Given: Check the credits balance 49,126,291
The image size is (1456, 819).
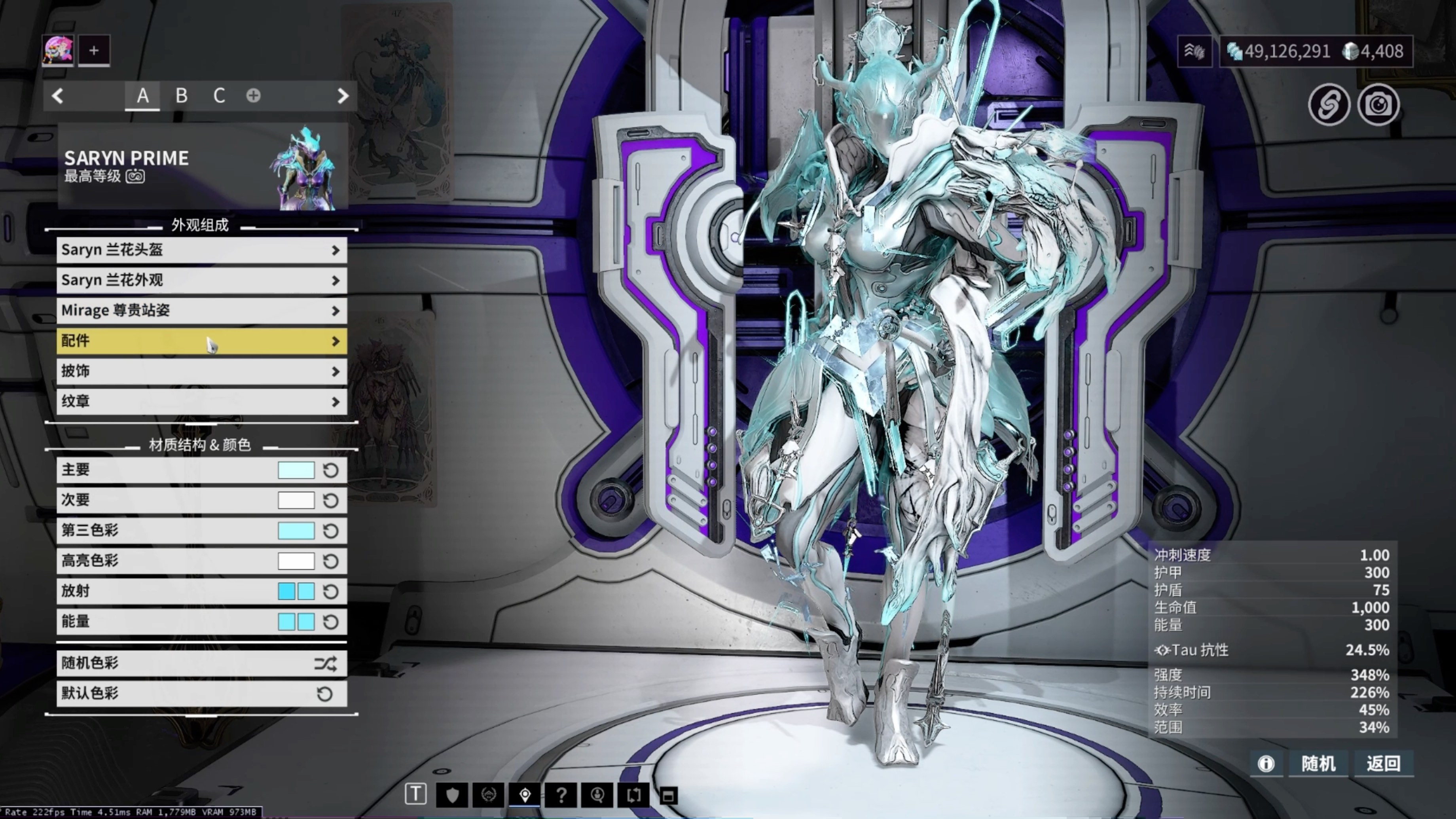Looking at the screenshot, I should point(1278,51).
